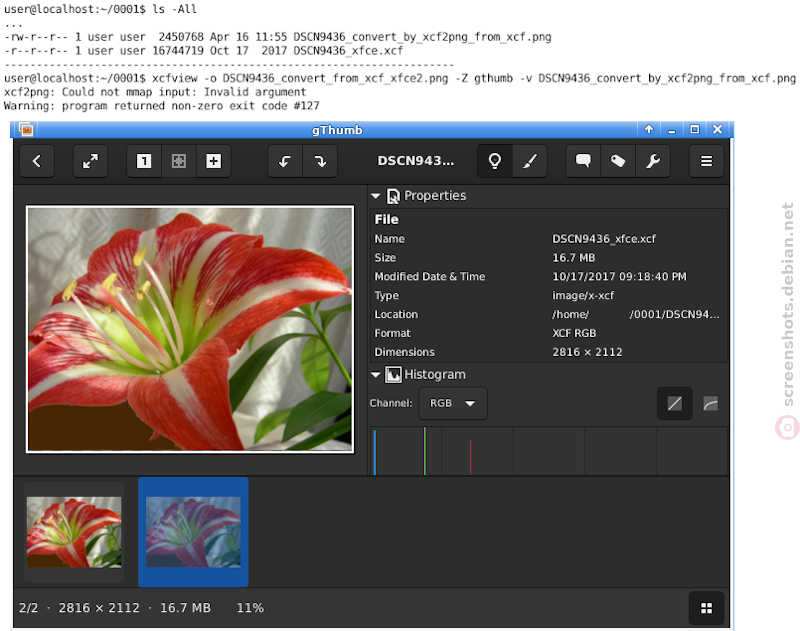Viewport: 800px width, 631px height.
Task: Click the DSCN943... title in header
Action: [415, 161]
